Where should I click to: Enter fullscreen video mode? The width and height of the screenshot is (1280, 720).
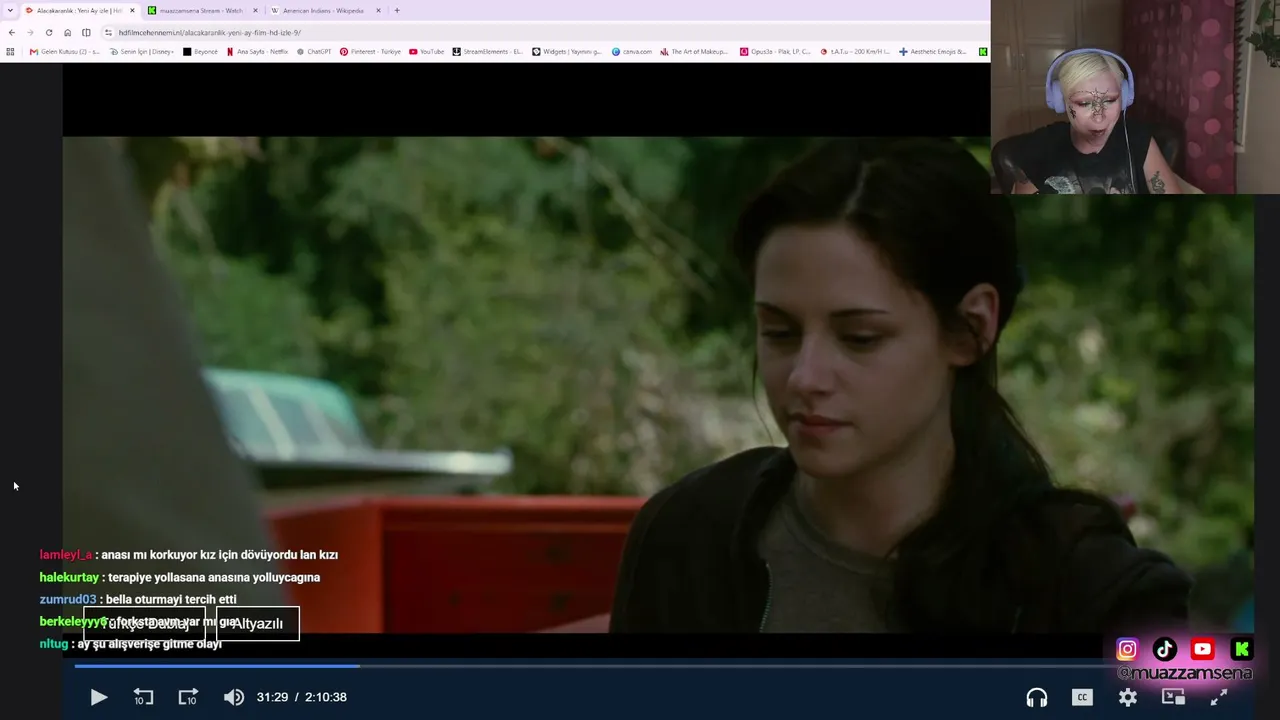pos(1218,697)
